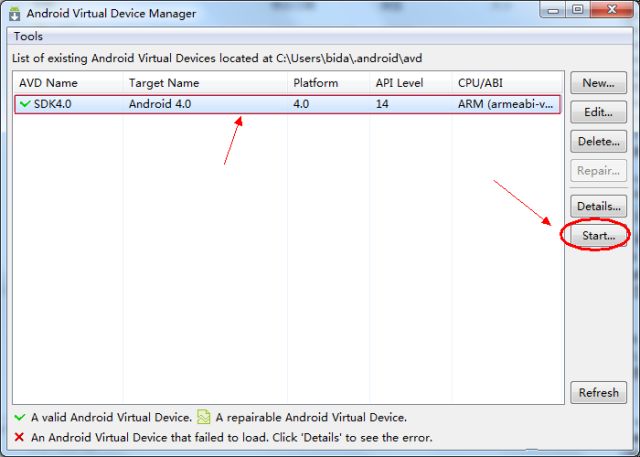Click the API level 14 cell
Screen dimensions: 640x457
[x=382, y=104]
